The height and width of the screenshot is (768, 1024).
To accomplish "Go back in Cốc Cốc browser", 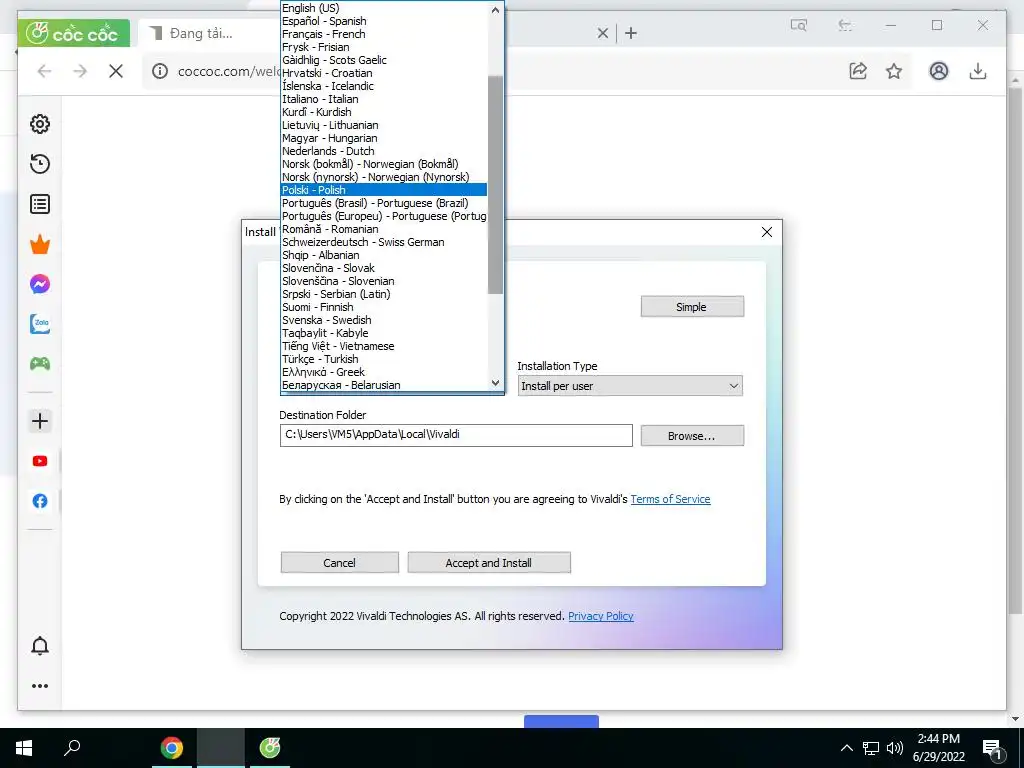I will [44, 71].
